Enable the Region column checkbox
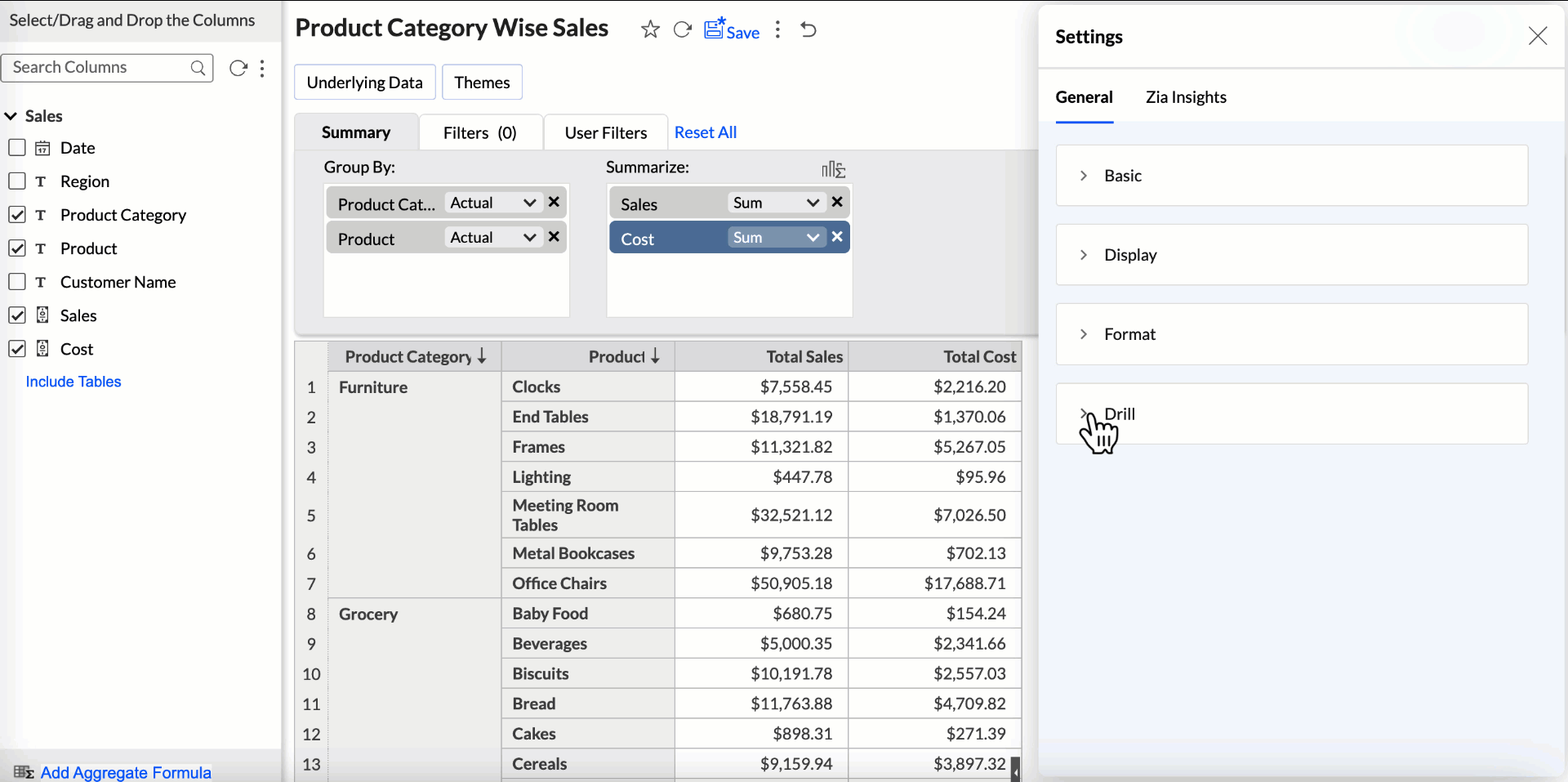Viewport: 1568px width, 782px height. tap(17, 181)
